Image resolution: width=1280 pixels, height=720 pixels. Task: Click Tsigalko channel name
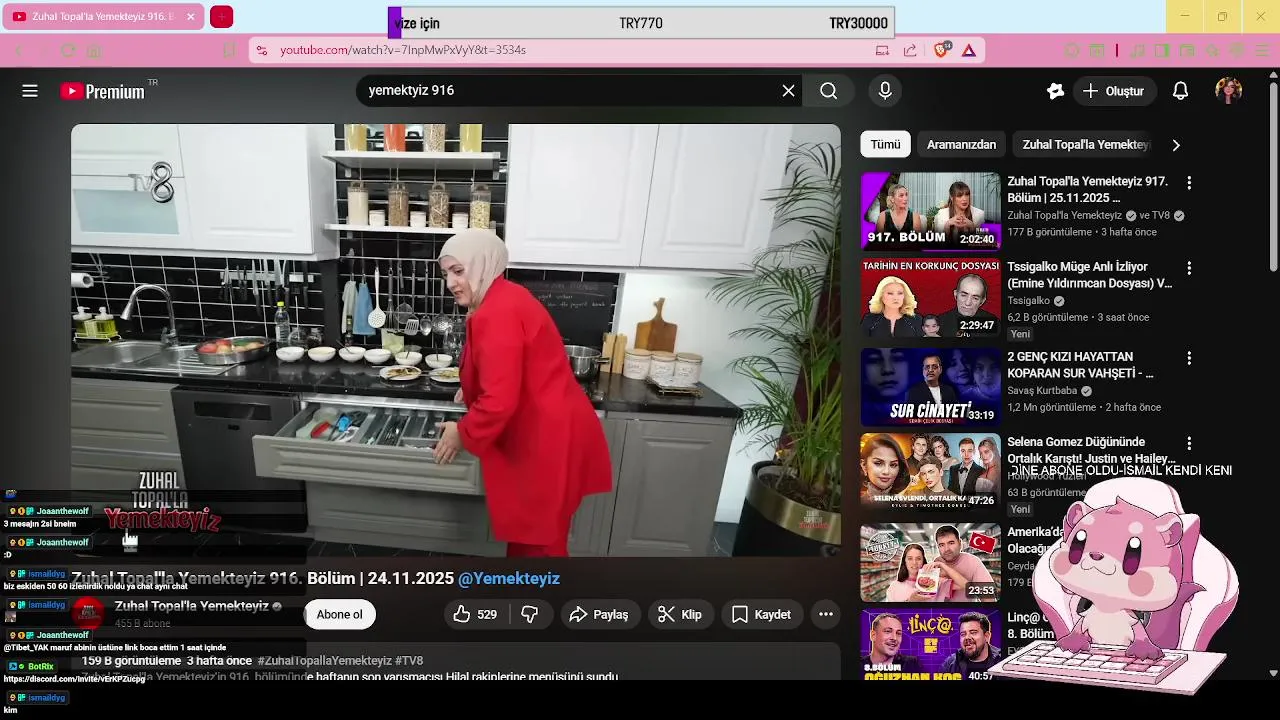[x=1028, y=301]
